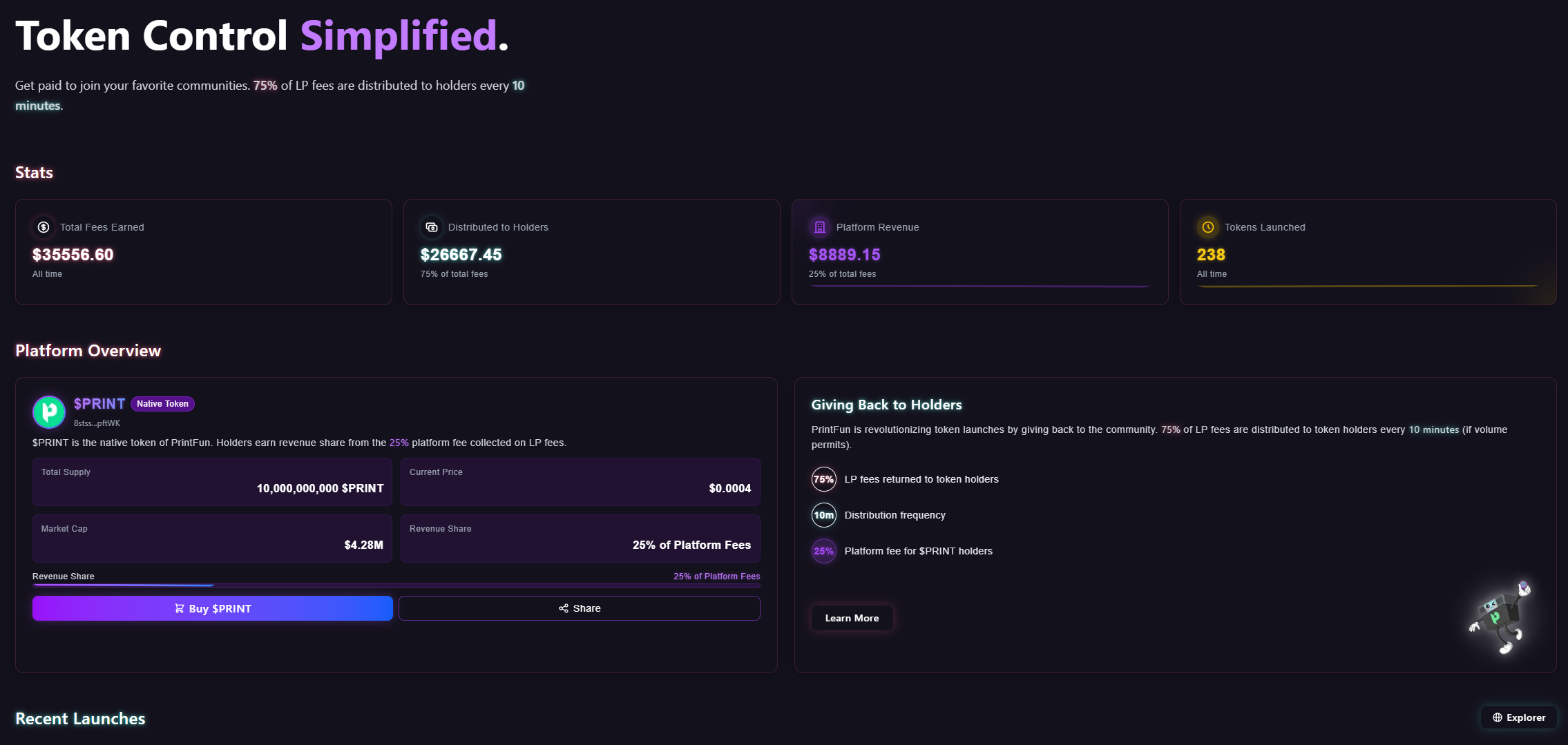1568x745 pixels.
Task: Click the share icon inside the Share button
Action: 564,608
